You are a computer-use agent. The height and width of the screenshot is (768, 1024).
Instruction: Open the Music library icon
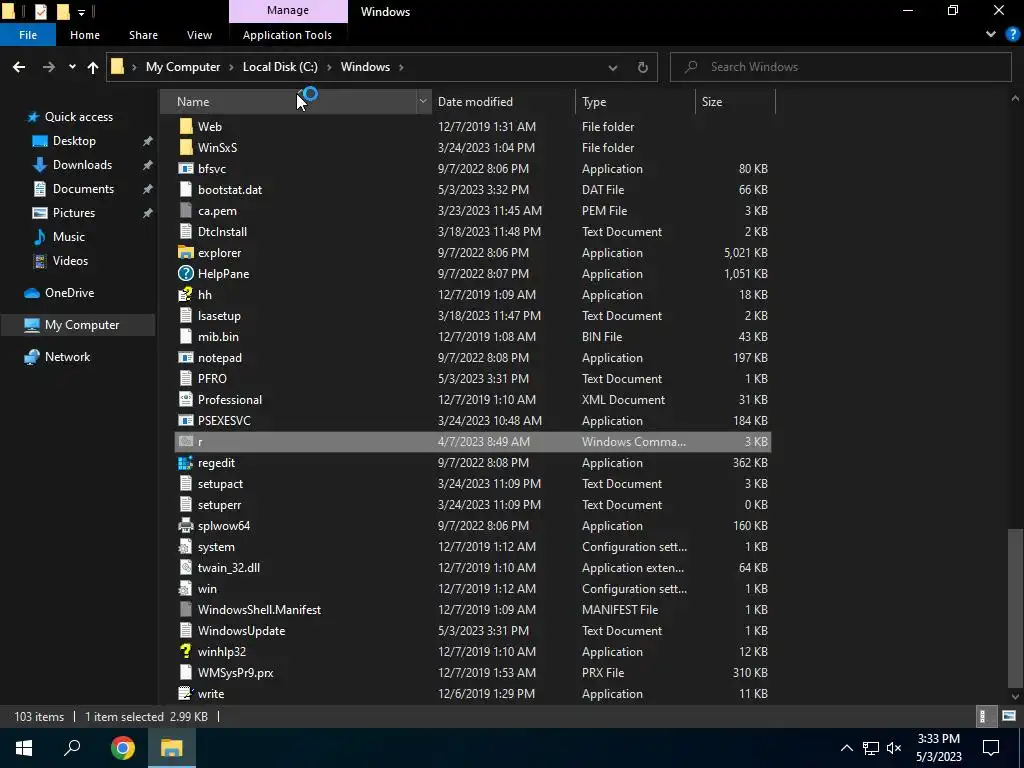40,236
